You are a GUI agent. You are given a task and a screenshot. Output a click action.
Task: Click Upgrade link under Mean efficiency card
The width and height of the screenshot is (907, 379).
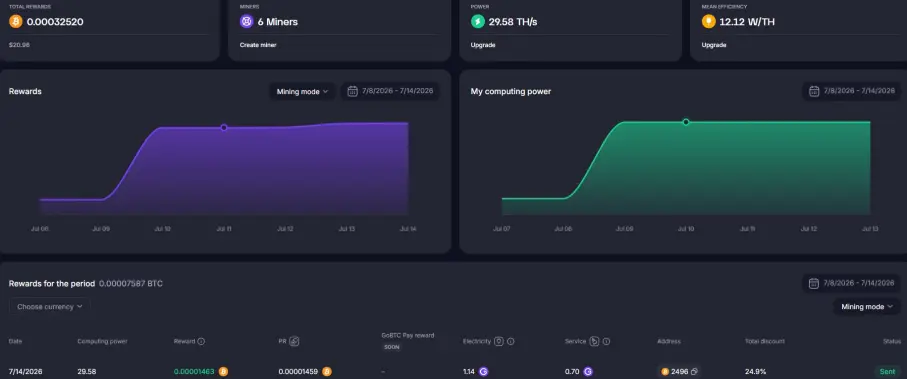[x=714, y=45]
